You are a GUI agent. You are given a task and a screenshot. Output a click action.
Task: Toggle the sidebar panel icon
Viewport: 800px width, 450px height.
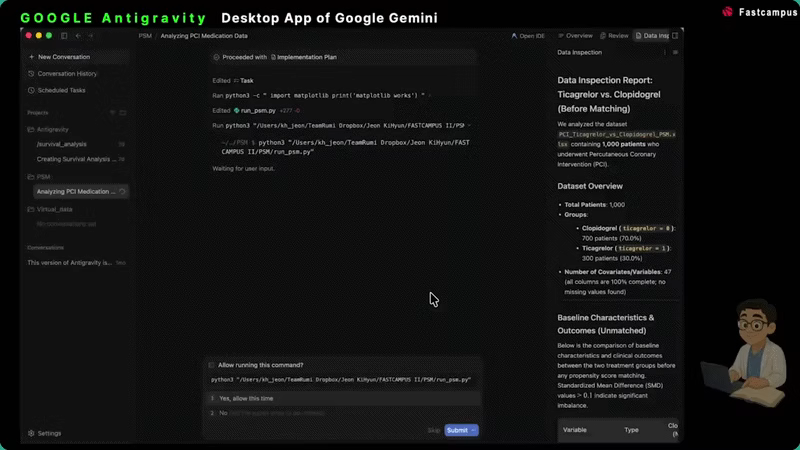[64, 36]
